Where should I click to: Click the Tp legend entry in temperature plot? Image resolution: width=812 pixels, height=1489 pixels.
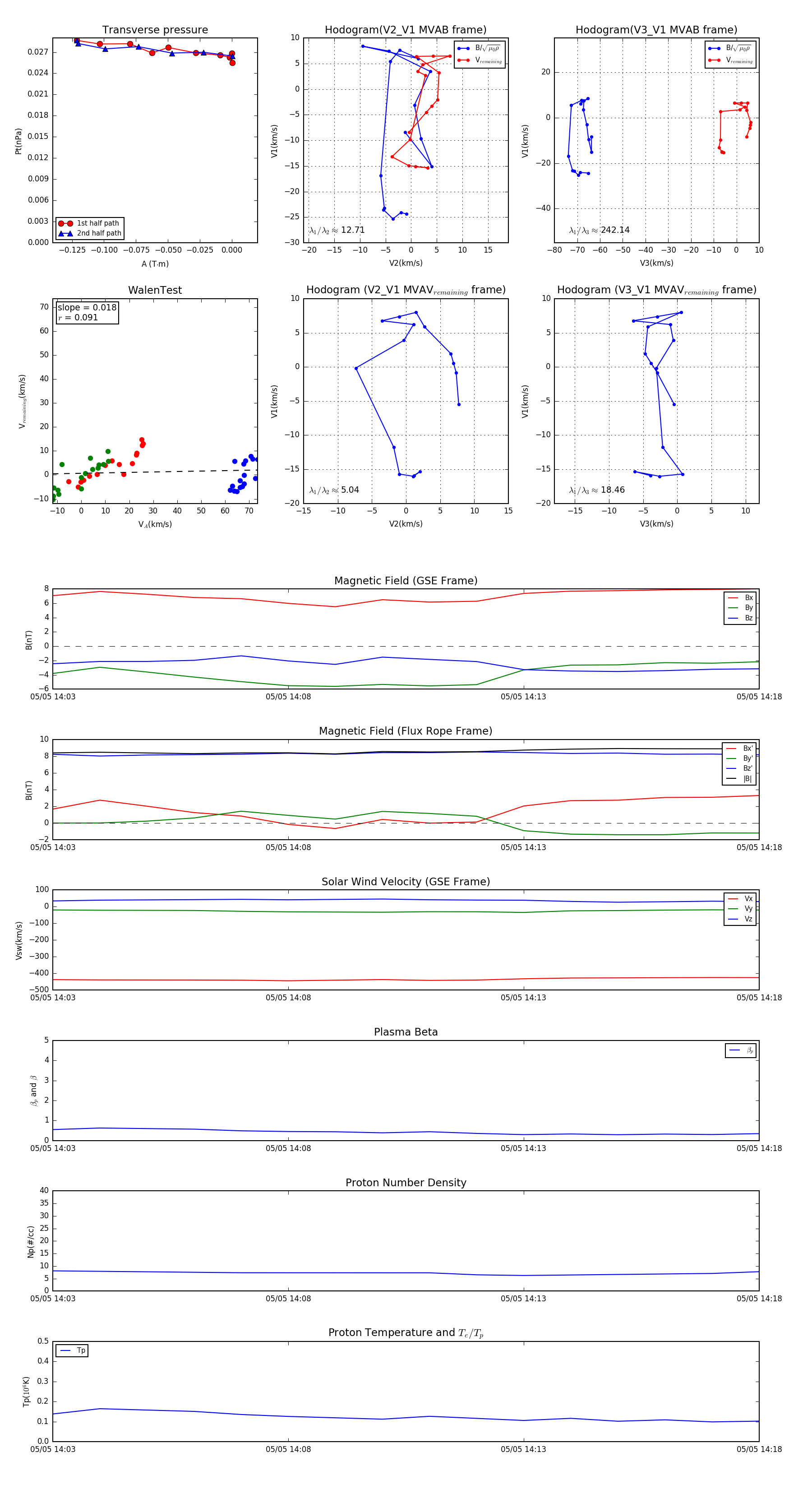72,1350
